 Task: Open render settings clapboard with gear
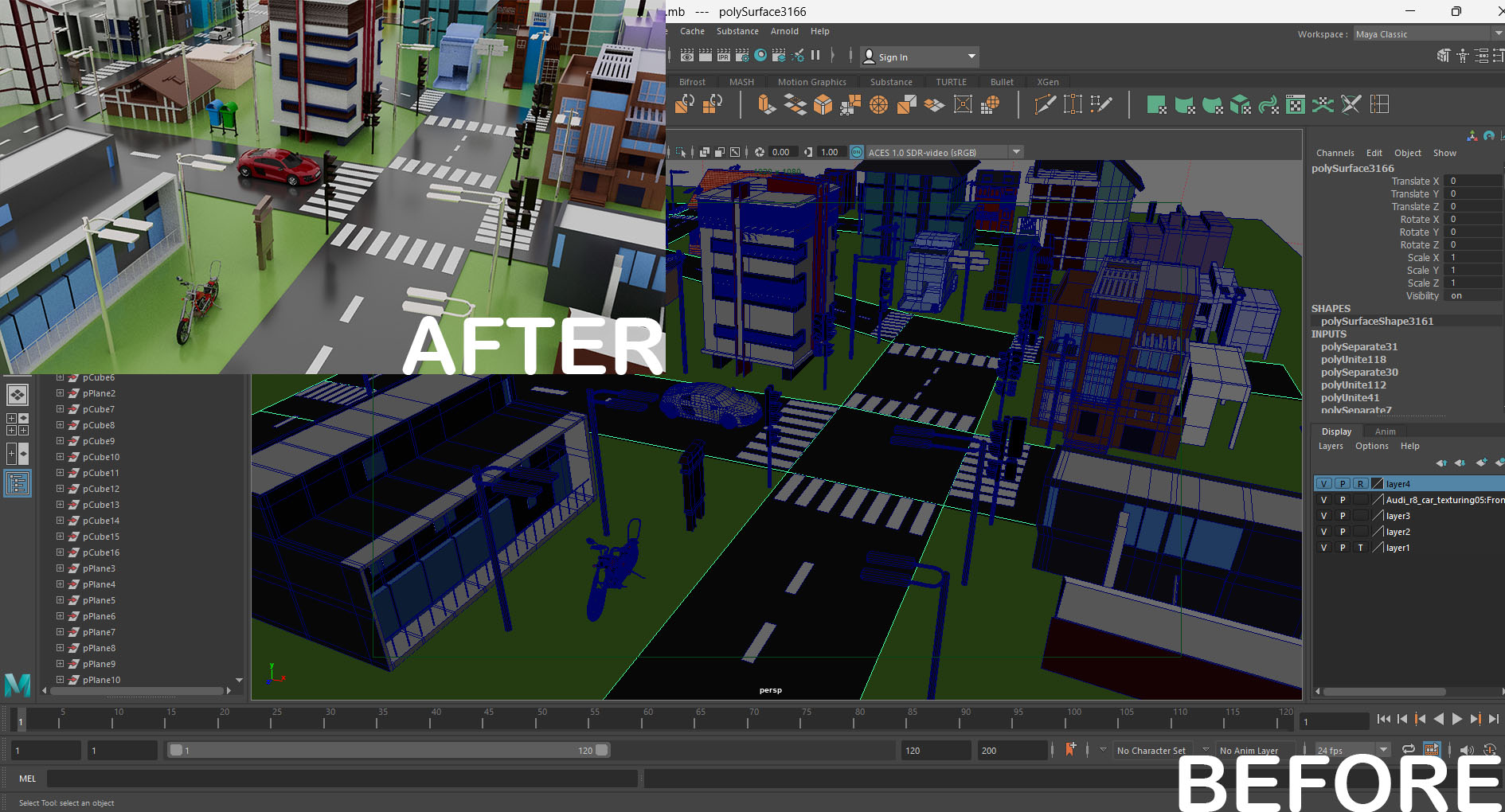[x=742, y=56]
